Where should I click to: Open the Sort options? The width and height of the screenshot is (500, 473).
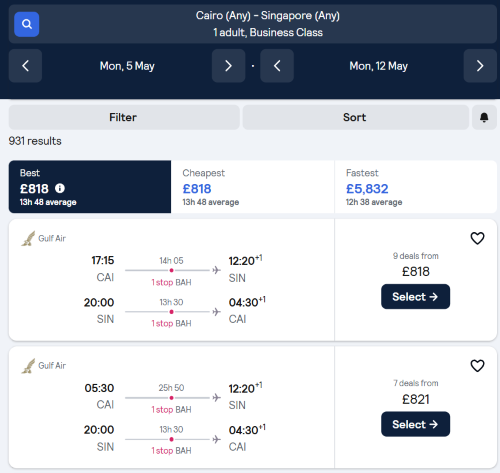(x=356, y=117)
